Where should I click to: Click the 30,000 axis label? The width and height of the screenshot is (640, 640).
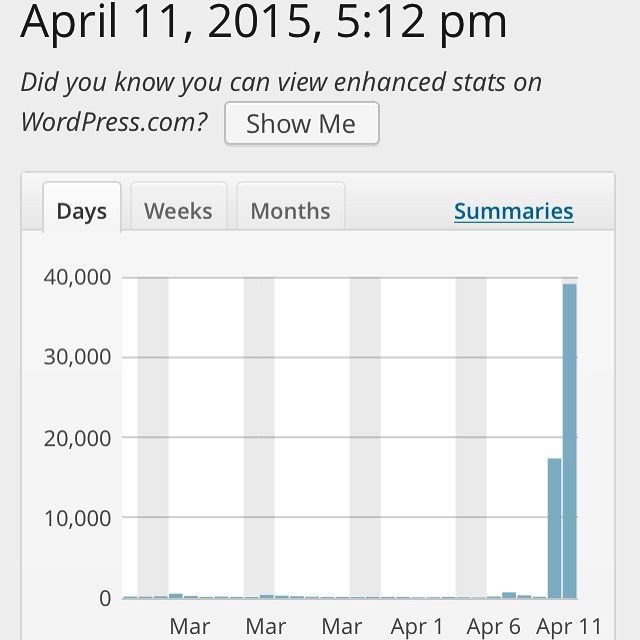point(77,357)
